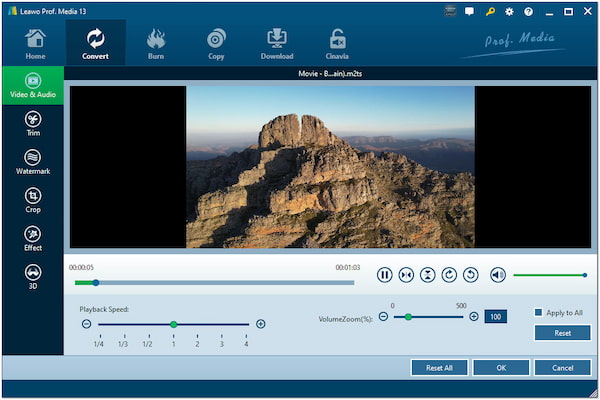Viewport: 600px width, 400px height.
Task: Switch to the Effect panel
Action: coord(32,238)
